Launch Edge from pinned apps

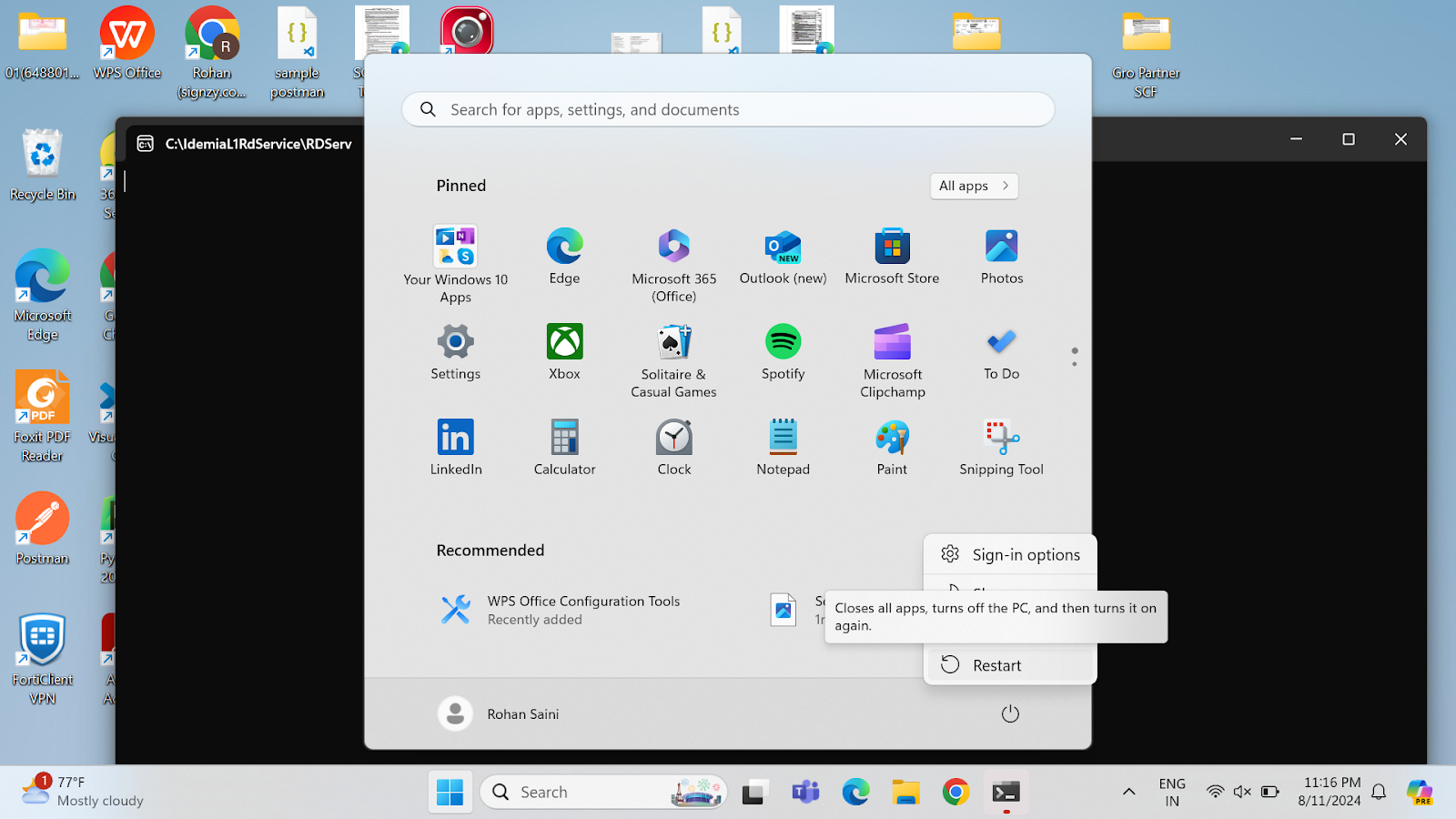click(564, 257)
